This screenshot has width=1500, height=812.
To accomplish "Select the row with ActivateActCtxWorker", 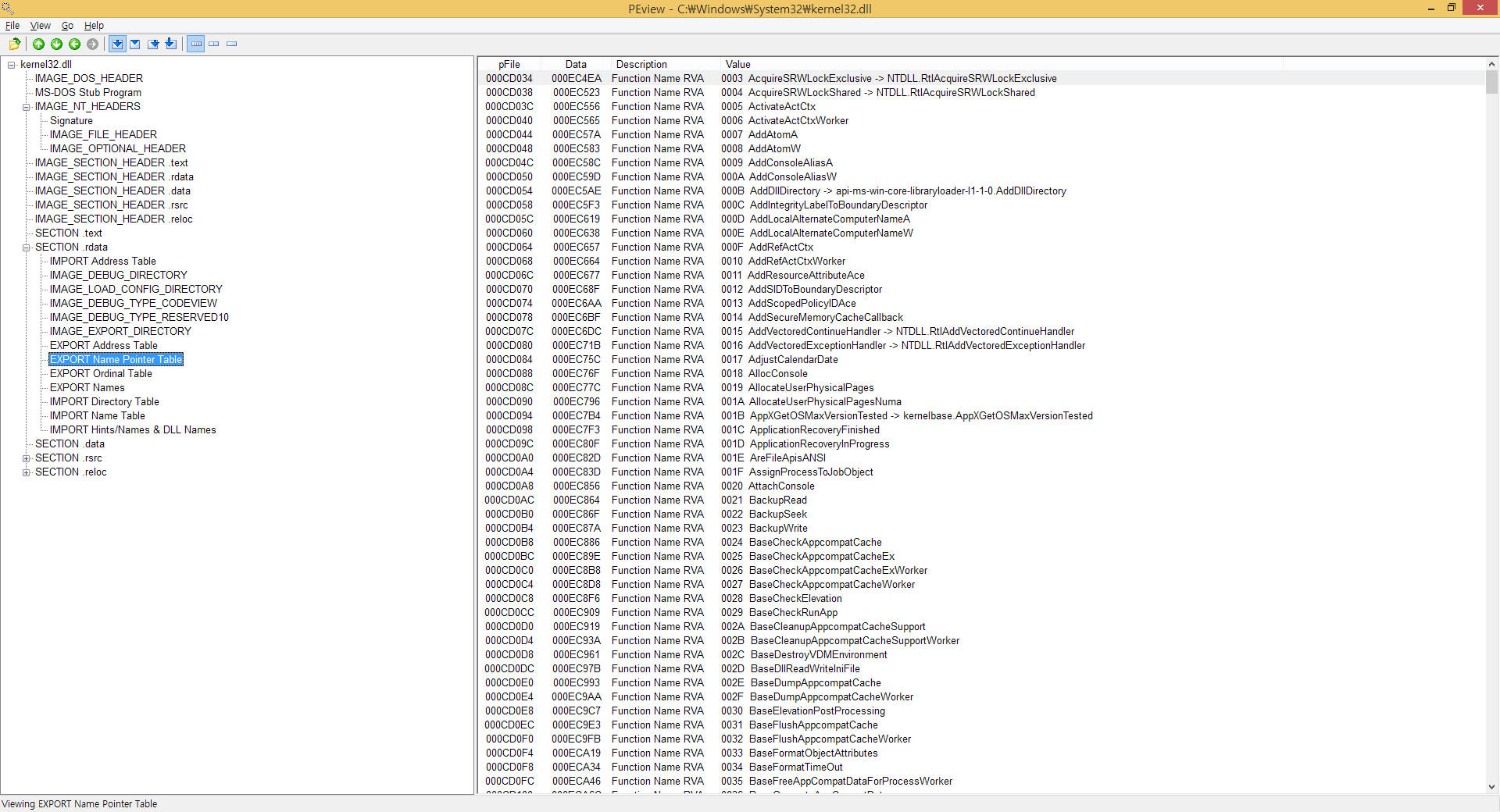I will (981, 121).
